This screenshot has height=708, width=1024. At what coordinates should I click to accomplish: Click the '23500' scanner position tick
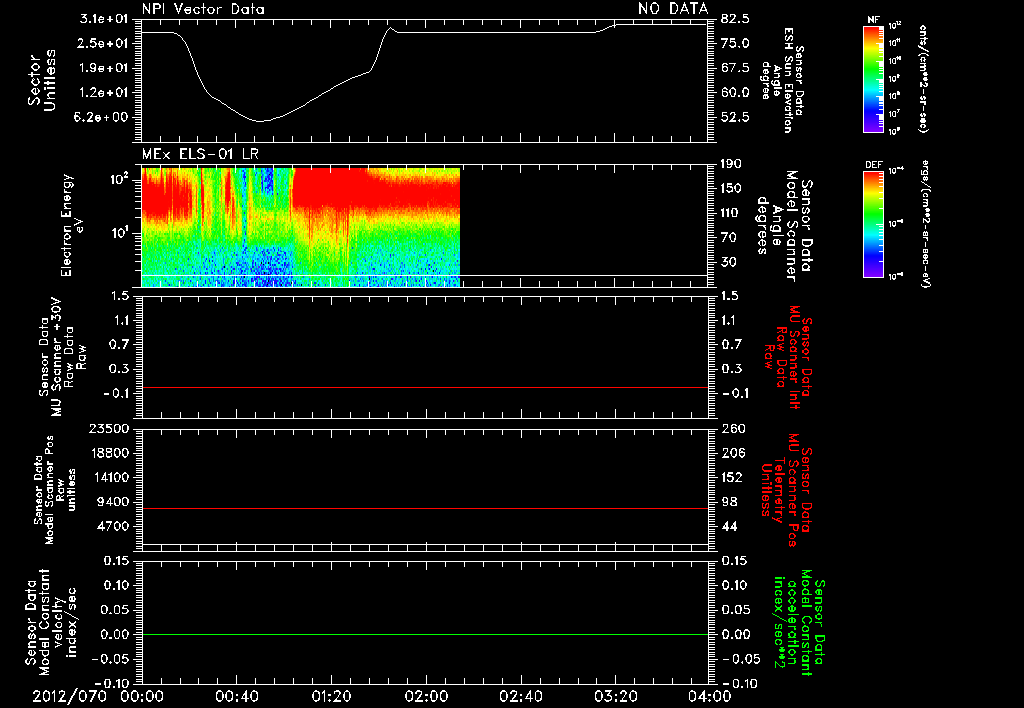point(108,428)
